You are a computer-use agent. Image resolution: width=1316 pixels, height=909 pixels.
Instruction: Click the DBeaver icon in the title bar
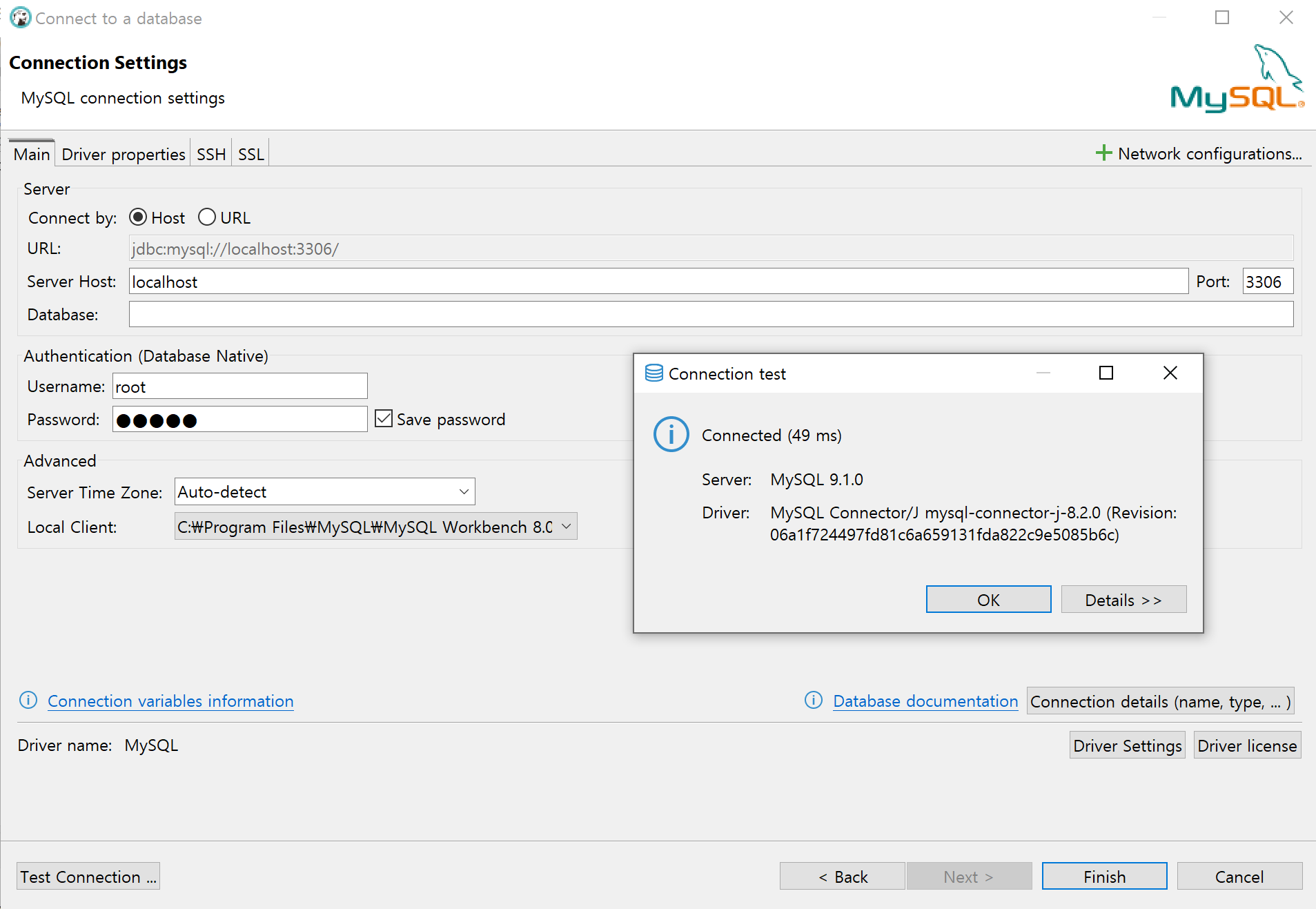[x=21, y=18]
